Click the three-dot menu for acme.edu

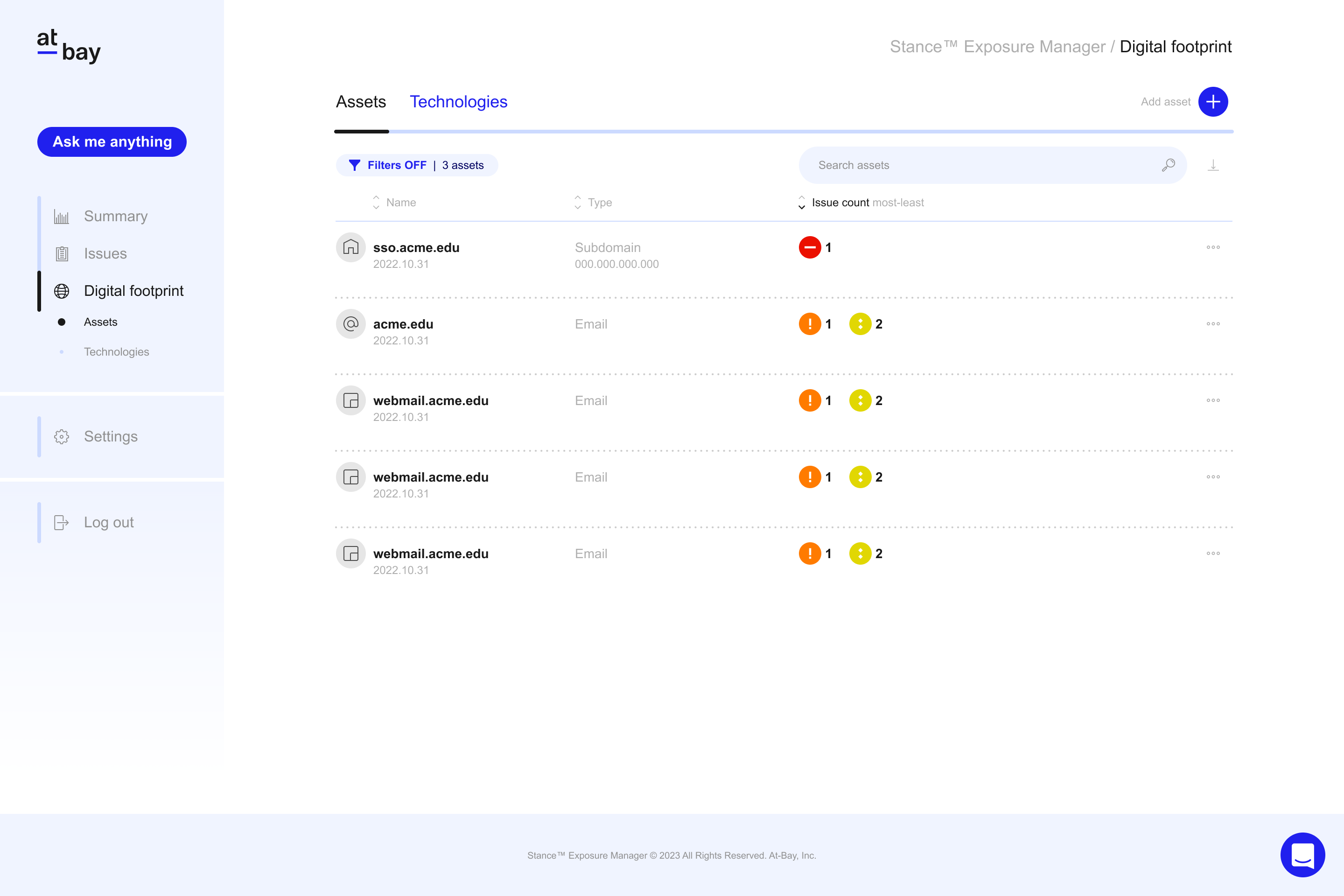coord(1213,323)
